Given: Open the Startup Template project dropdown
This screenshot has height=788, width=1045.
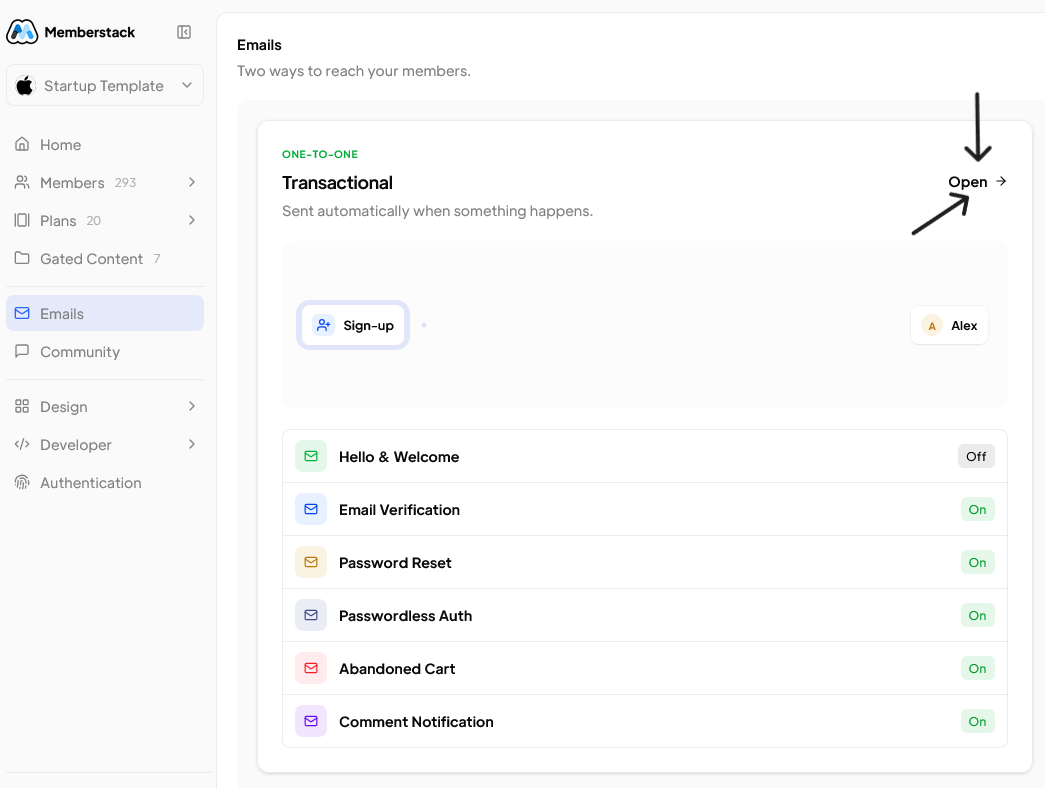Looking at the screenshot, I should [105, 85].
